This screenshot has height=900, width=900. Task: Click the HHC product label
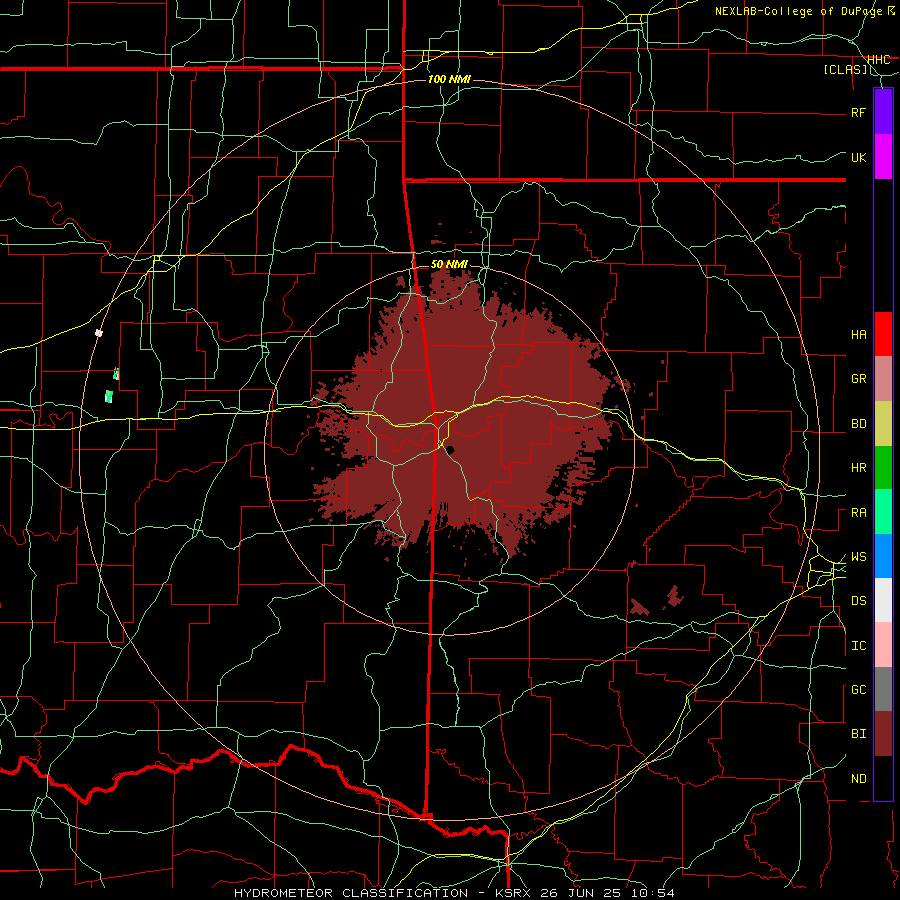pyautogui.click(x=878, y=59)
